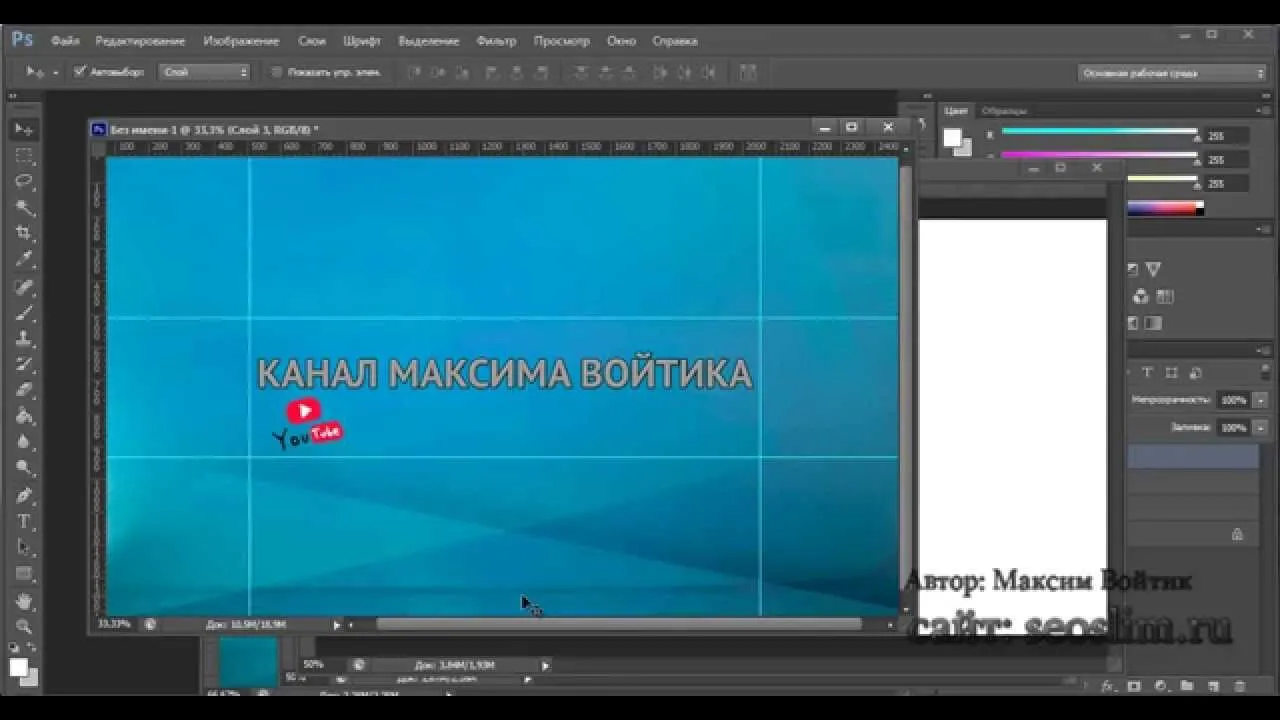Open the Выделение menu
This screenshot has height=720, width=1280.
point(428,41)
